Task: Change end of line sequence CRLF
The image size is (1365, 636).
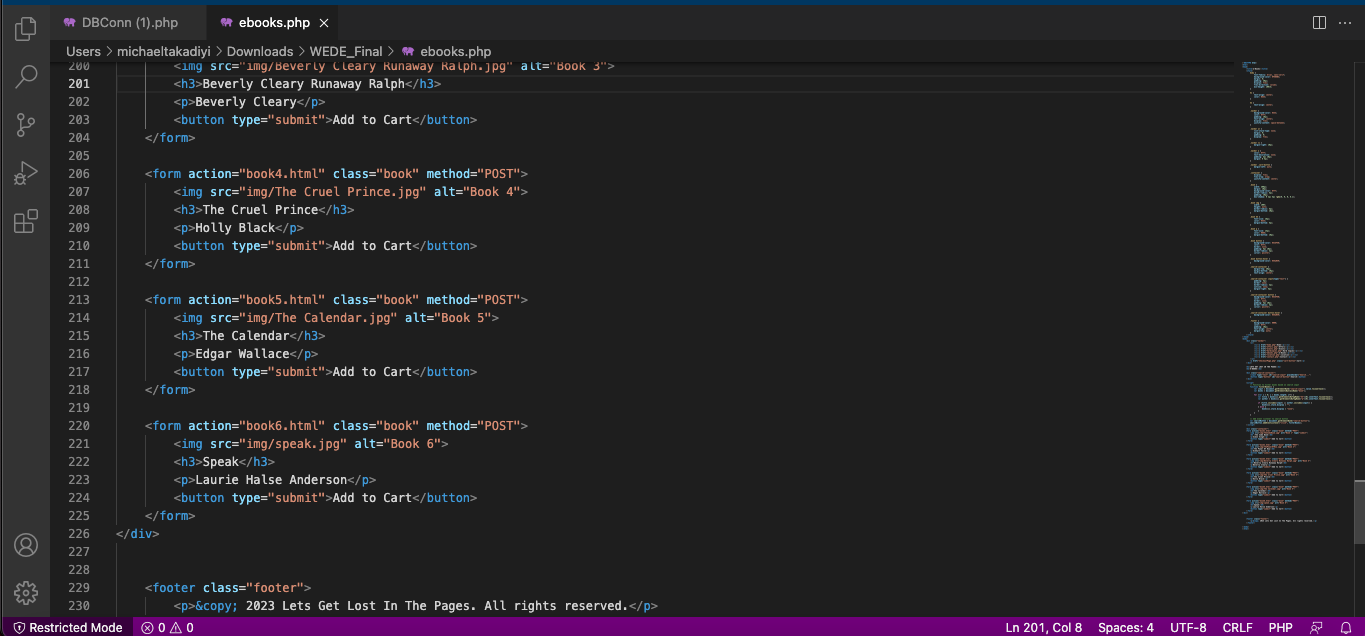Action: 1237,628
